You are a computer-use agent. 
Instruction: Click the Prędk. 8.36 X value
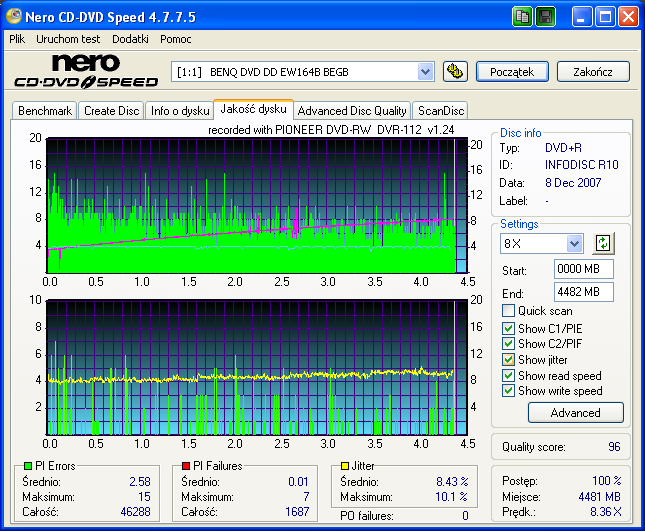[x=606, y=512]
